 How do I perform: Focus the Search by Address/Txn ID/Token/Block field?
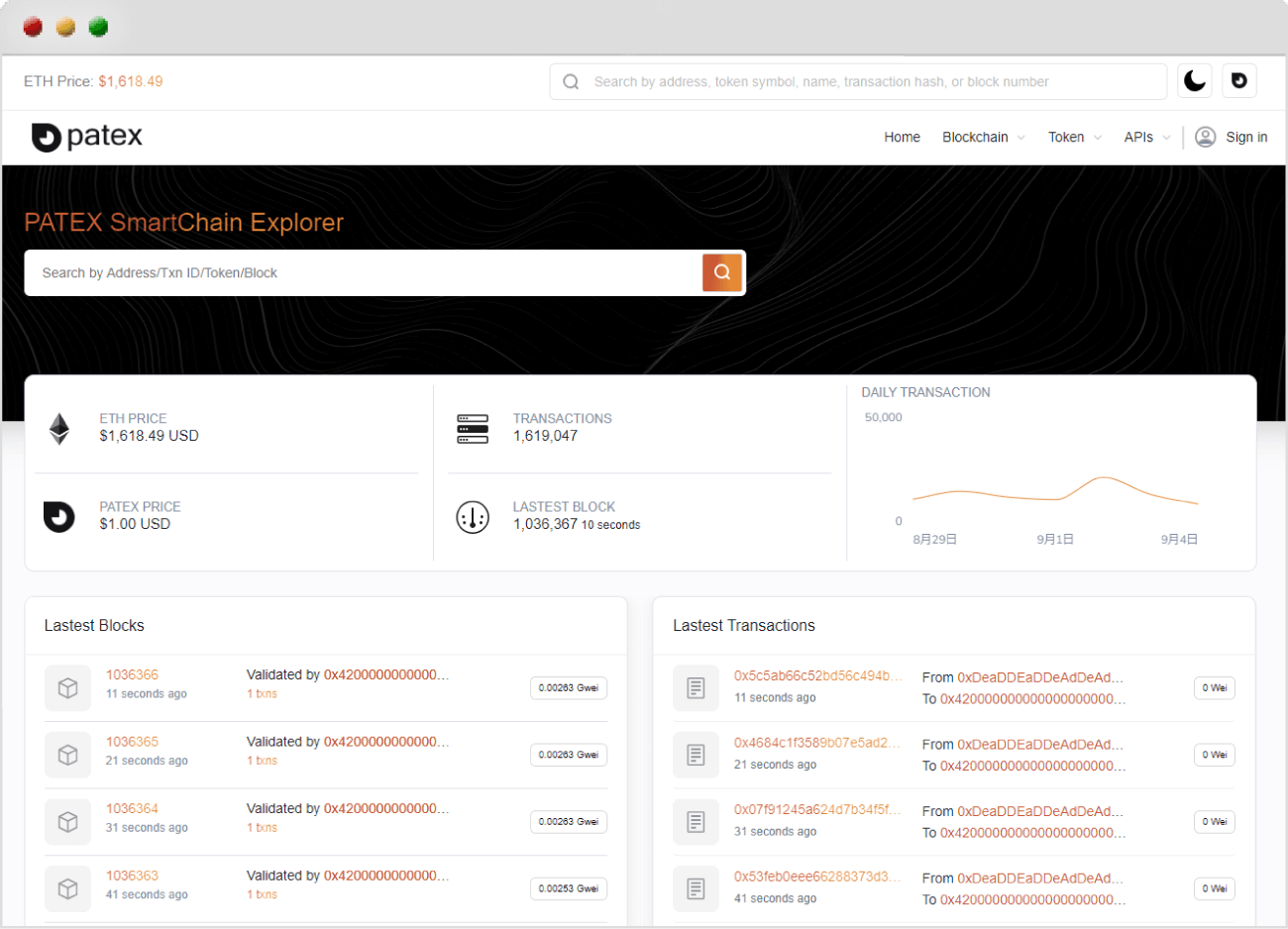[364, 272]
